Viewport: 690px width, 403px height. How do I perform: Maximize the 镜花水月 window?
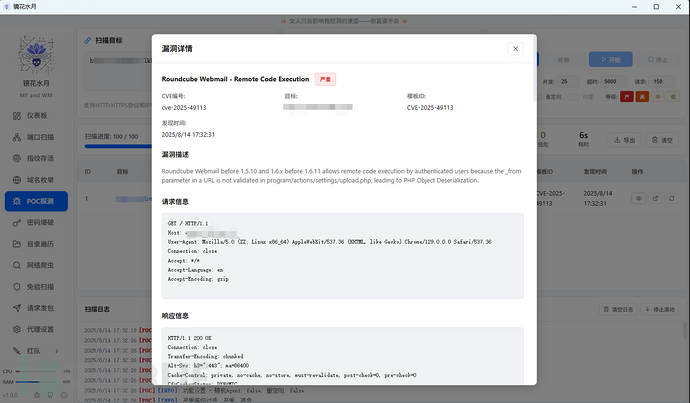(656, 7)
